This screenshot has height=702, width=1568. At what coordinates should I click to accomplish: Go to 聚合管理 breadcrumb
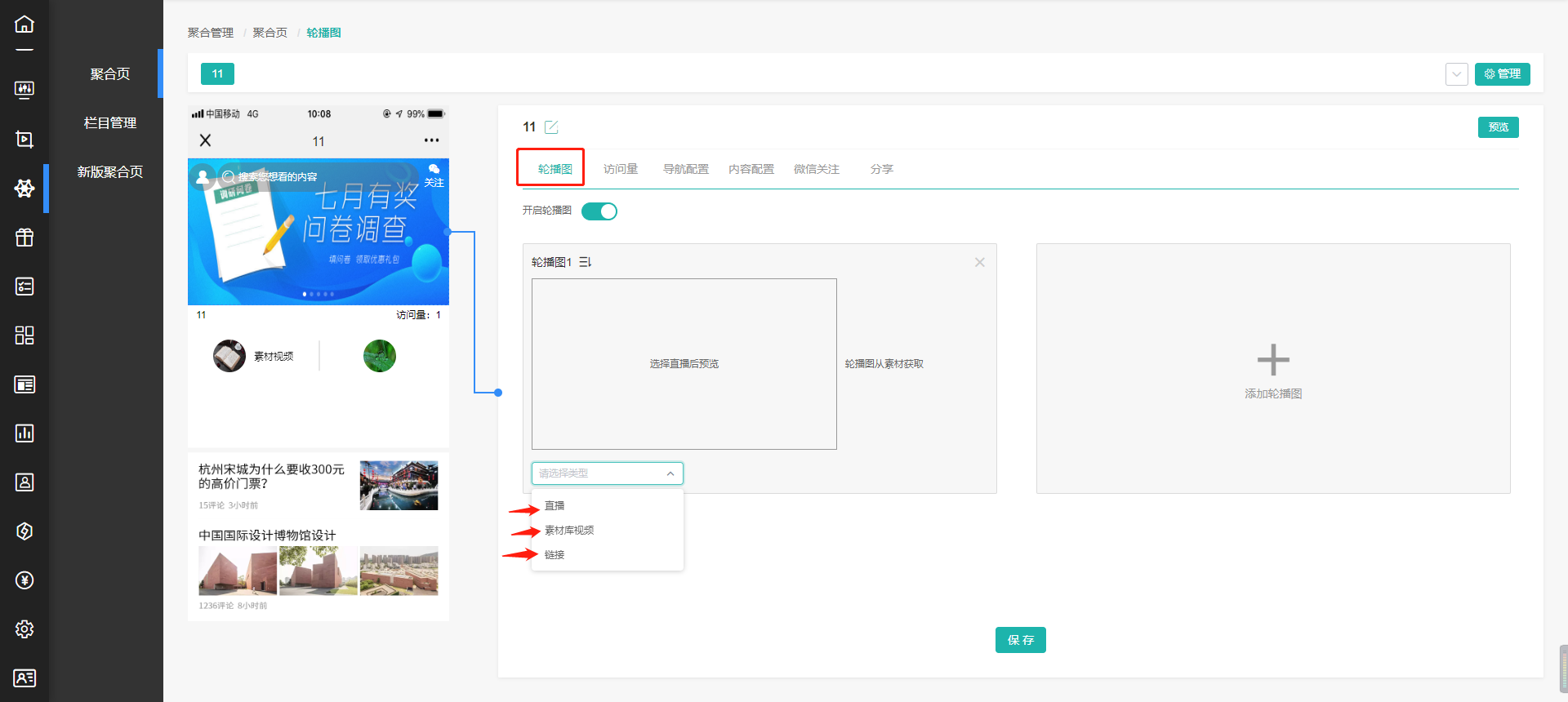tap(211, 33)
